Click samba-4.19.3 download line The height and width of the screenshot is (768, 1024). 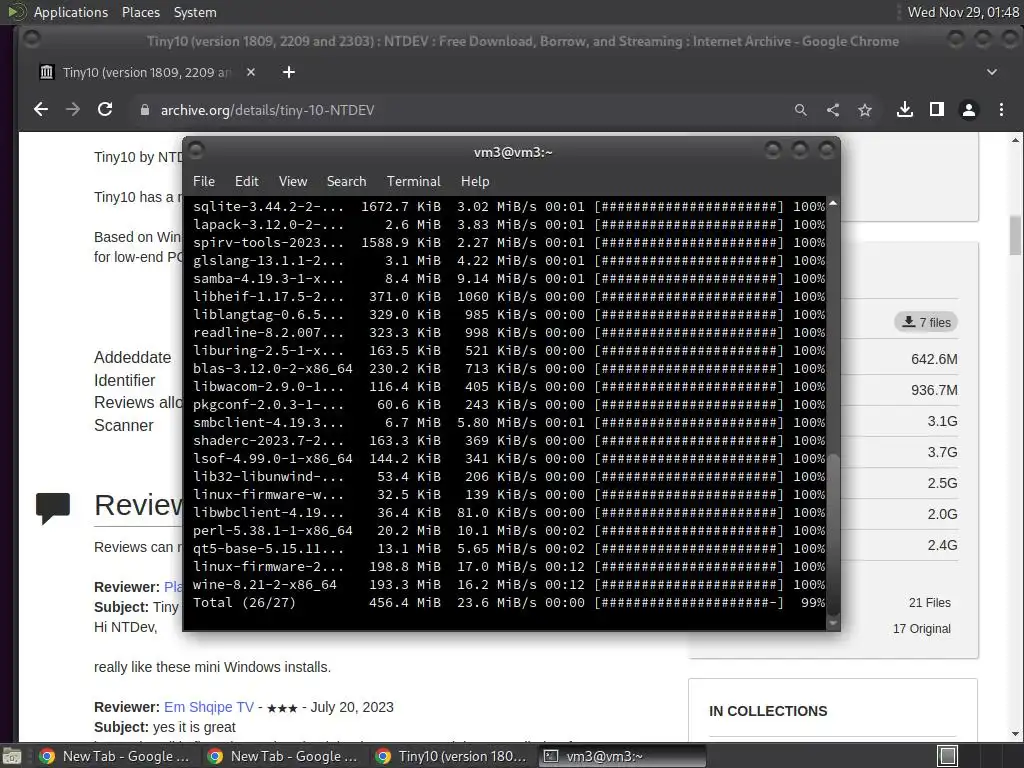click(x=509, y=278)
